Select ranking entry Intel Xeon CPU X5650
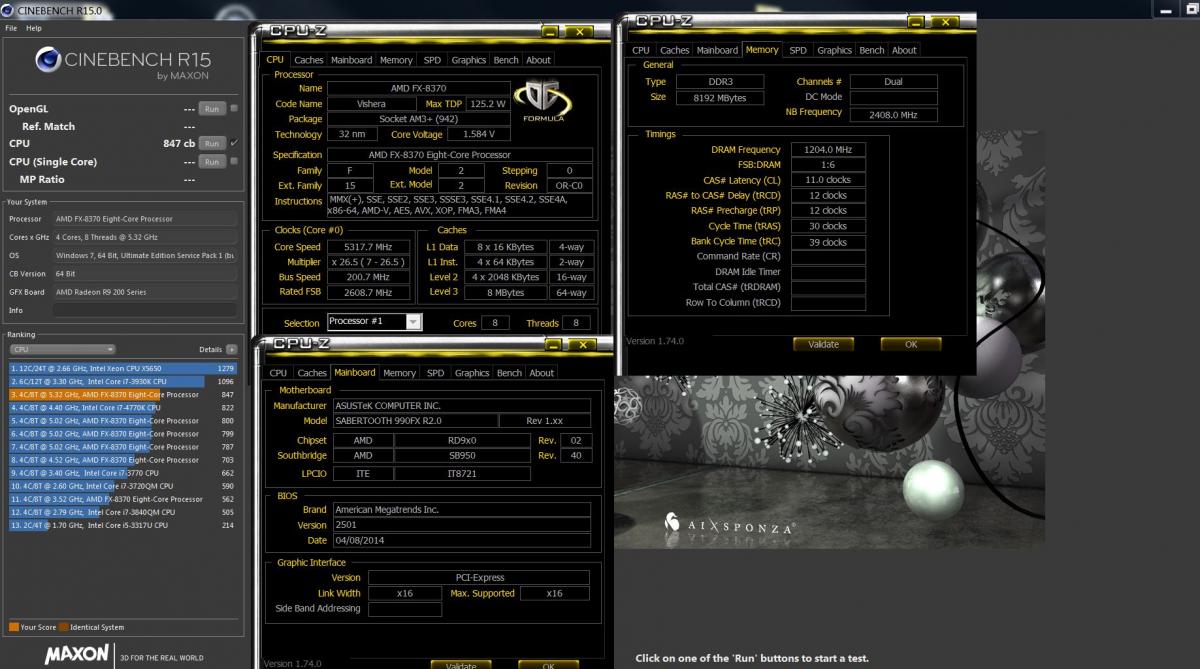Screen dimensions: 1200x669 coord(122,368)
